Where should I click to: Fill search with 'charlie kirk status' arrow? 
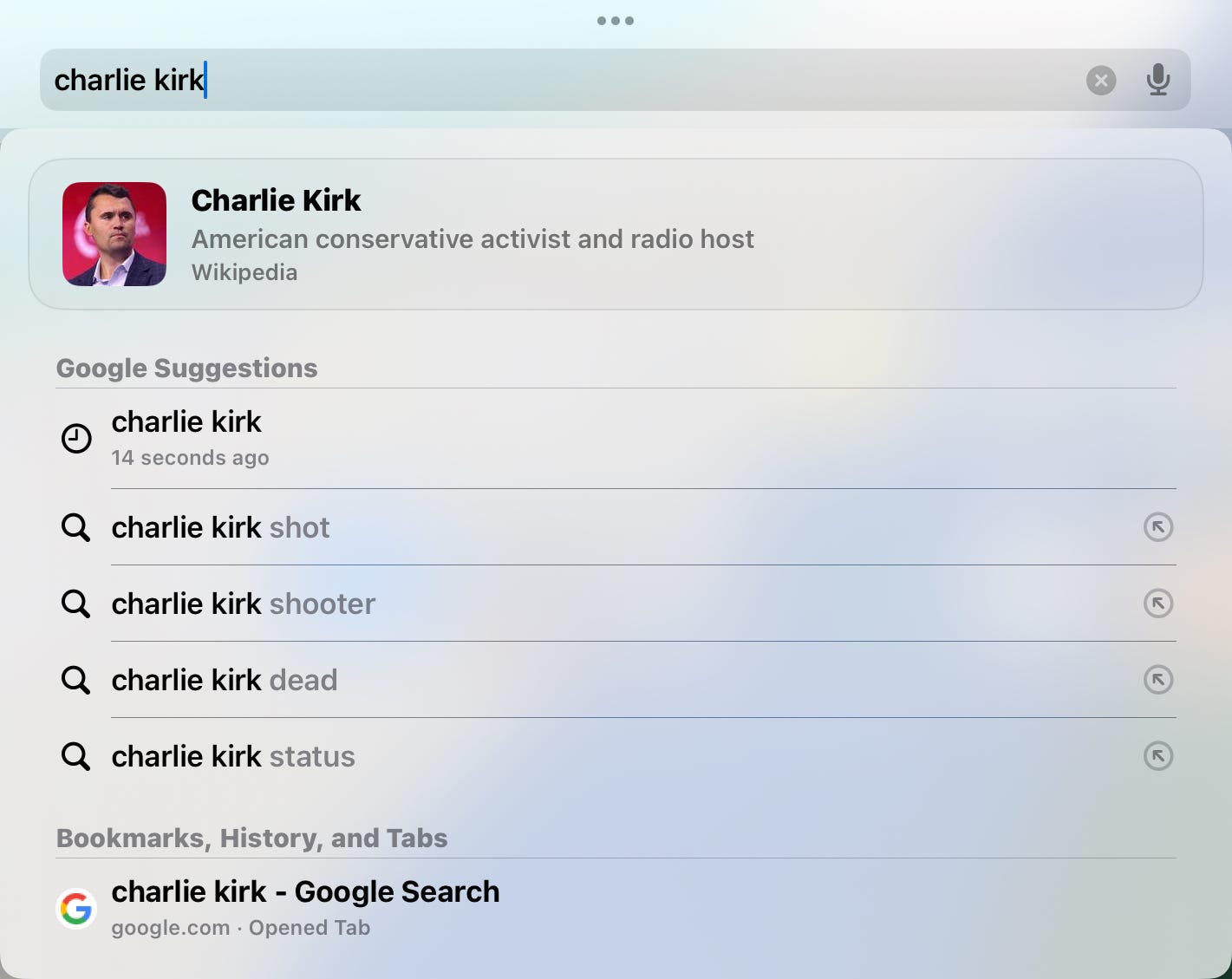(1158, 756)
